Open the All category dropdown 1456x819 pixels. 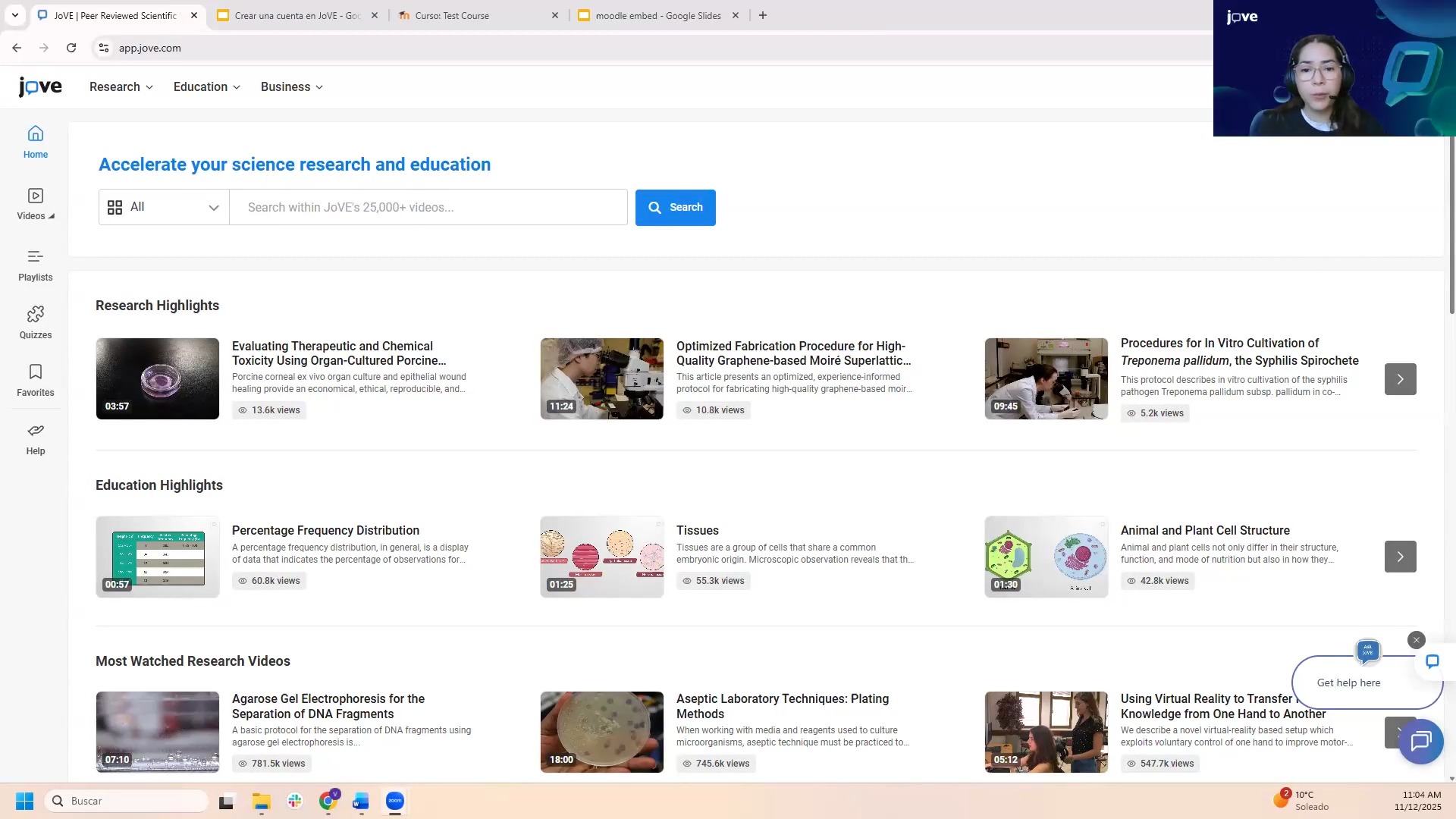click(164, 207)
